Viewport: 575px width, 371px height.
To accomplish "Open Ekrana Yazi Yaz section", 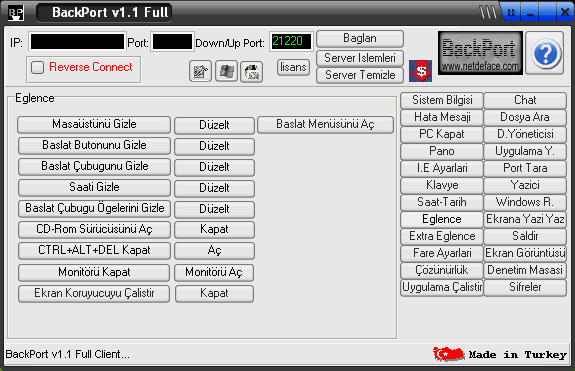I will [525, 220].
